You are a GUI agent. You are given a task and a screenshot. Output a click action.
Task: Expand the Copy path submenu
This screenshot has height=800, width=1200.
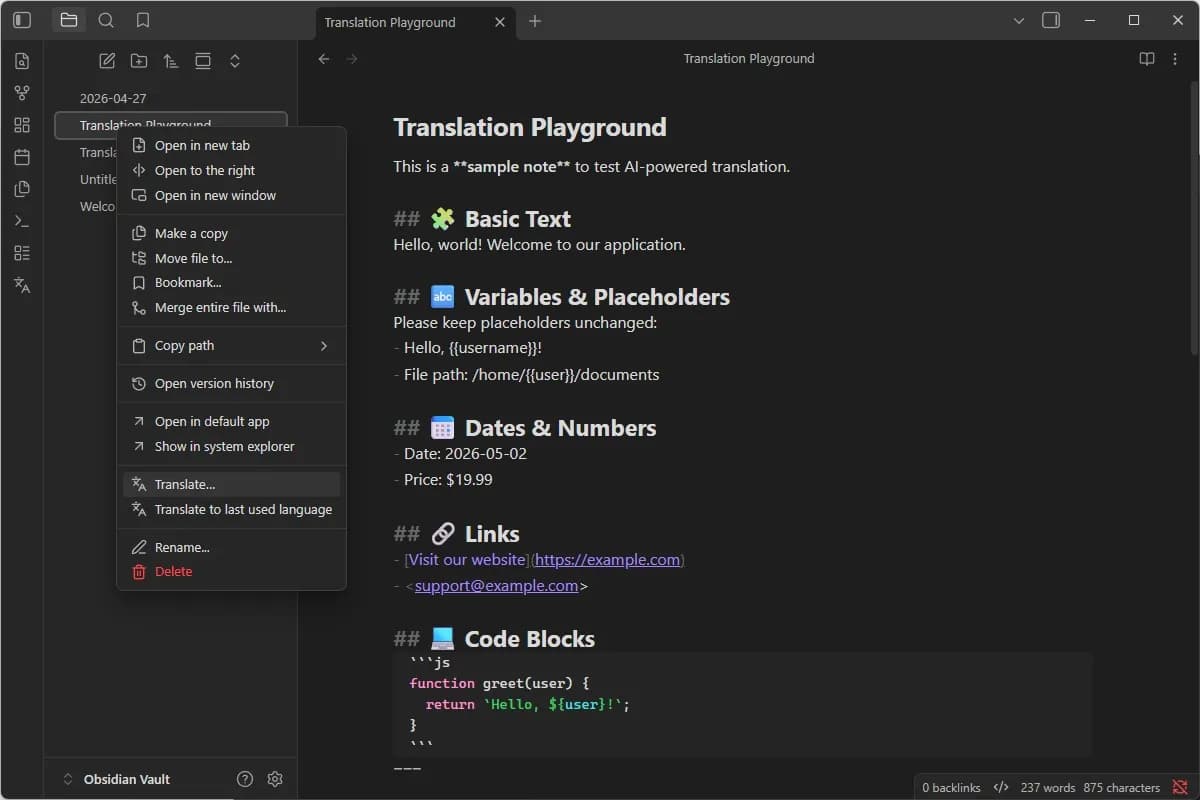(231, 346)
